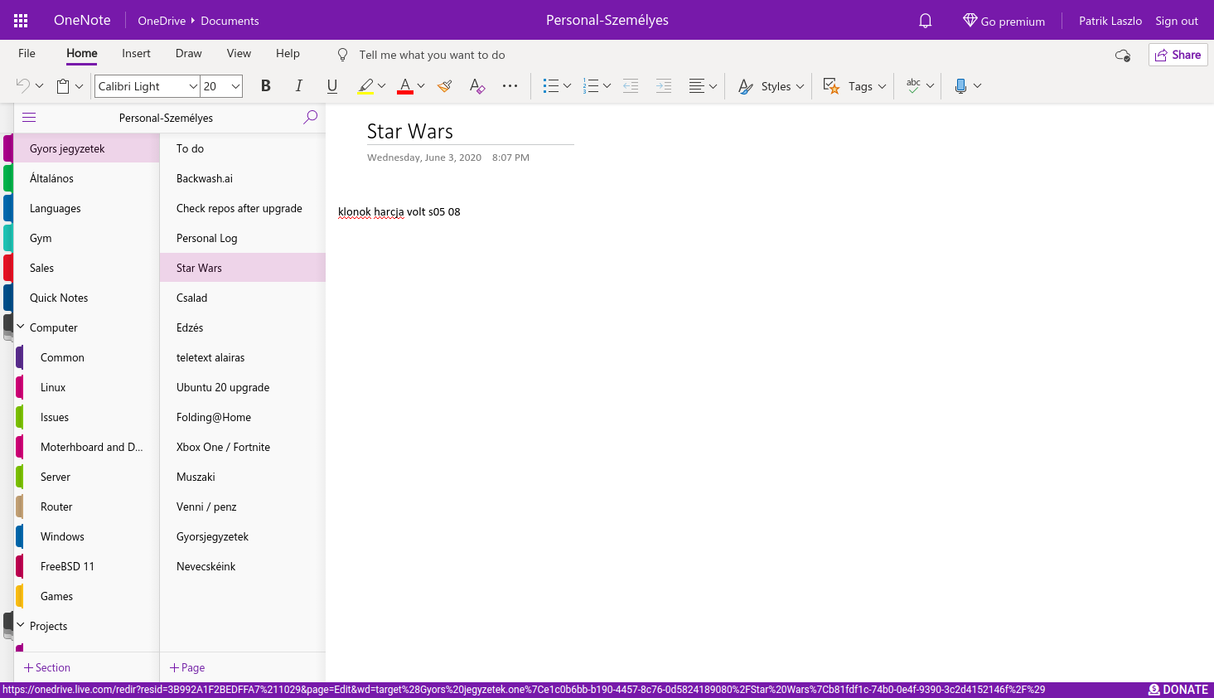
Task: Pick a highlight color from the swatch
Action: click(x=366, y=86)
